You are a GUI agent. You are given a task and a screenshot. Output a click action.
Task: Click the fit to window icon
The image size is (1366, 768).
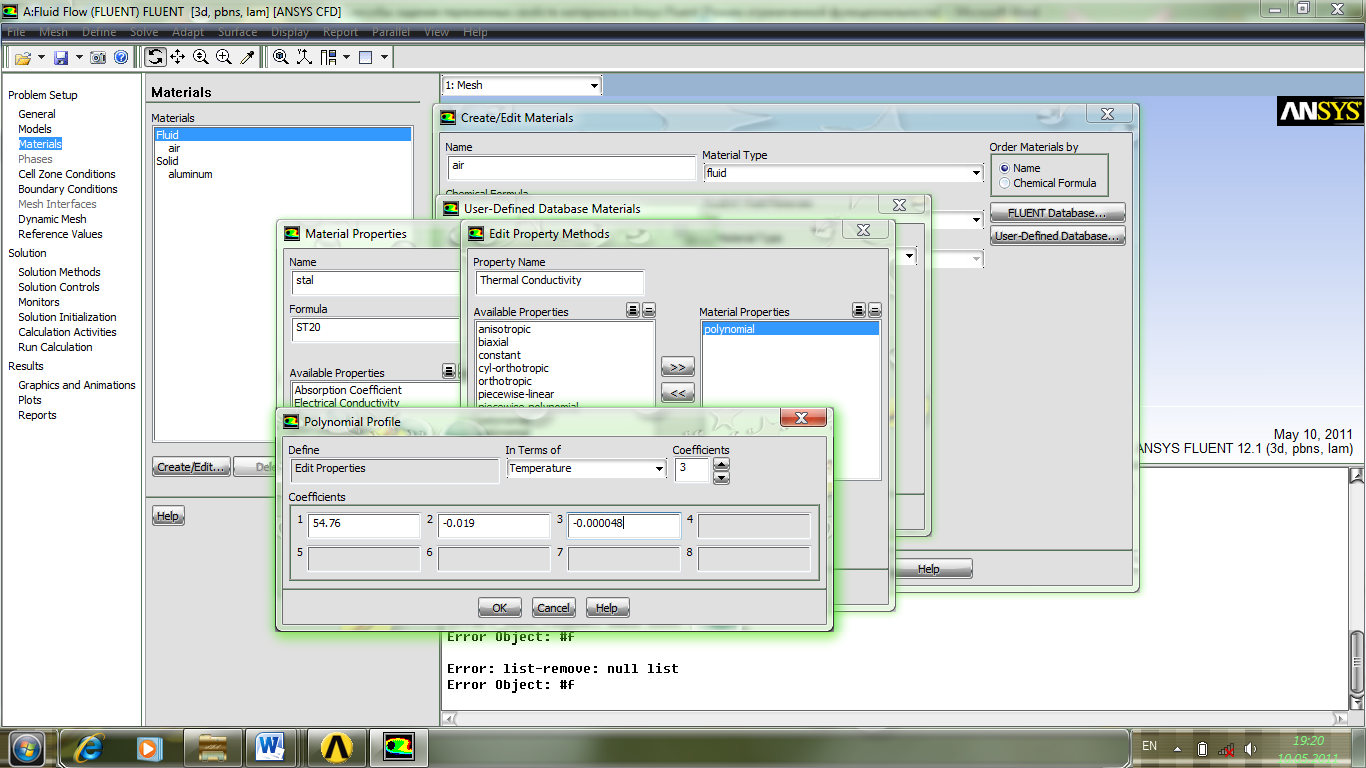281,57
